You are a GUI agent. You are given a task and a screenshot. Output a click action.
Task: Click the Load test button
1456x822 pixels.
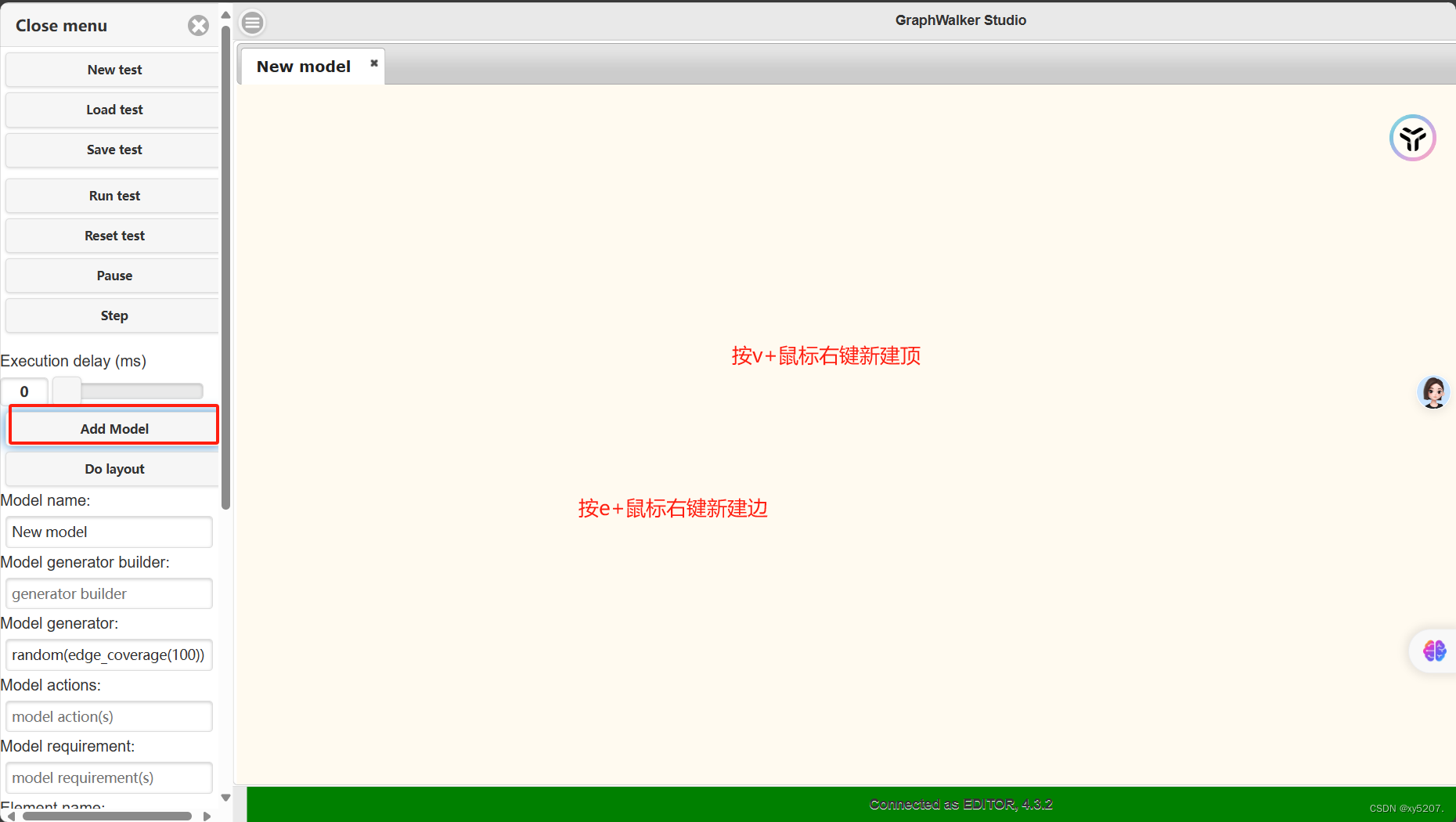(x=113, y=110)
